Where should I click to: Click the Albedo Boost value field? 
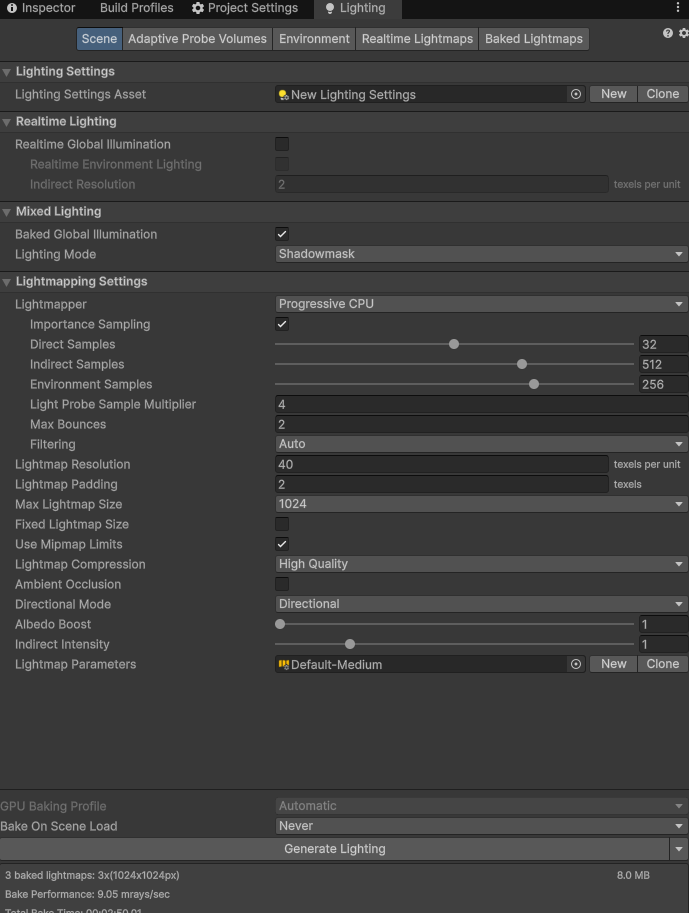tap(663, 624)
